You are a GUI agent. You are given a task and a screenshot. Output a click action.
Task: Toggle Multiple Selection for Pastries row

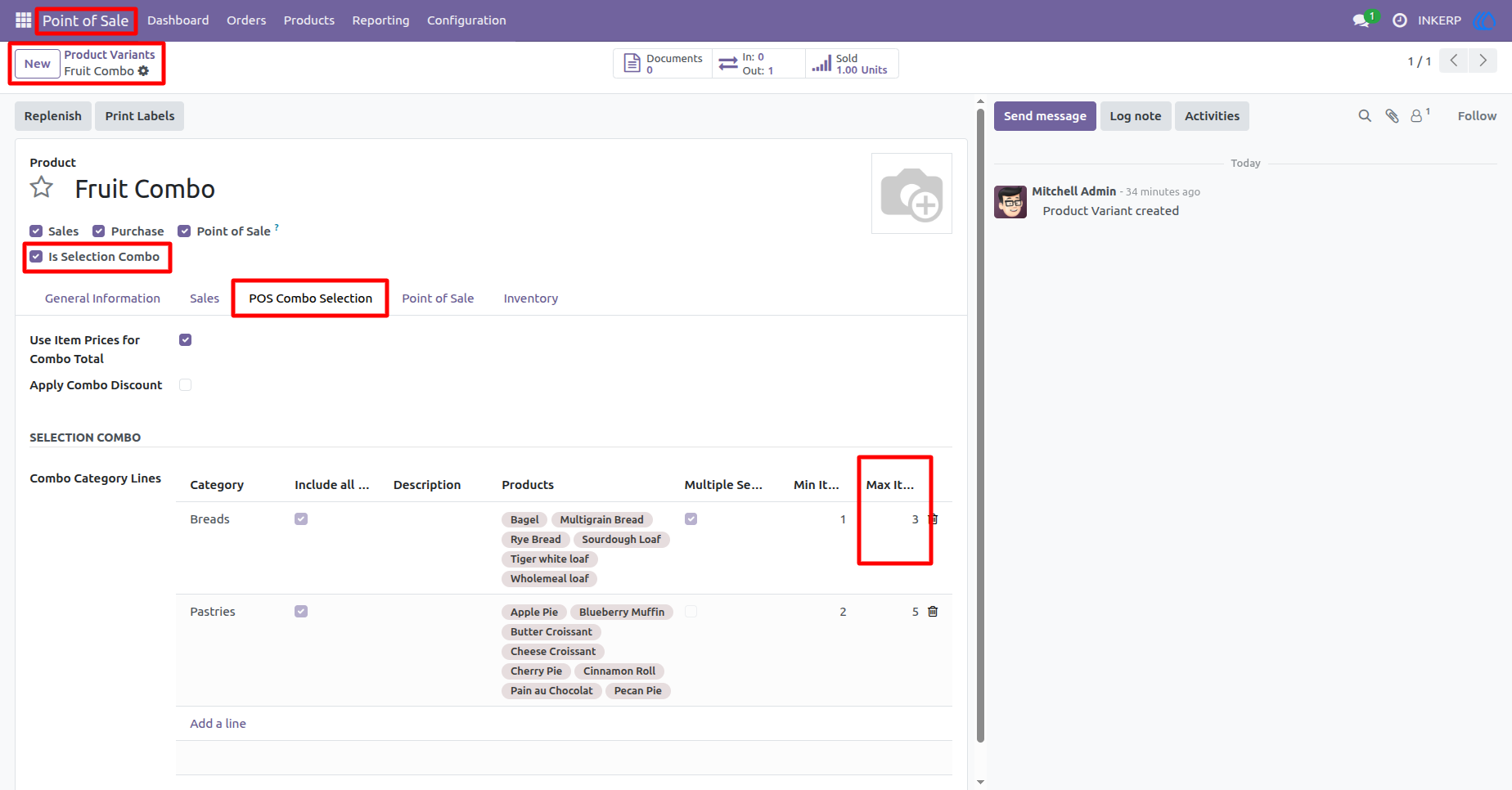click(691, 612)
